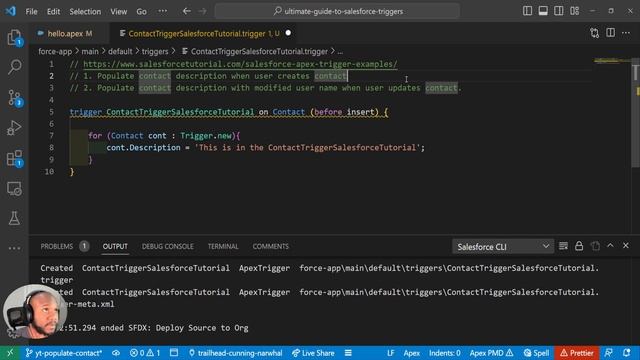Image resolution: width=640 pixels, height=360 pixels.
Task: Open the View menu
Action: [118, 11]
